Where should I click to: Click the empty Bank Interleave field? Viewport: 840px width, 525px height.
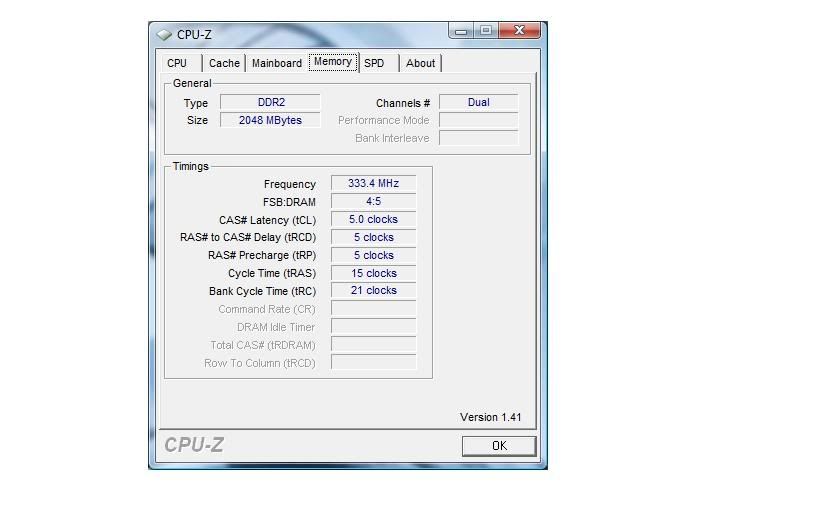(x=478, y=138)
